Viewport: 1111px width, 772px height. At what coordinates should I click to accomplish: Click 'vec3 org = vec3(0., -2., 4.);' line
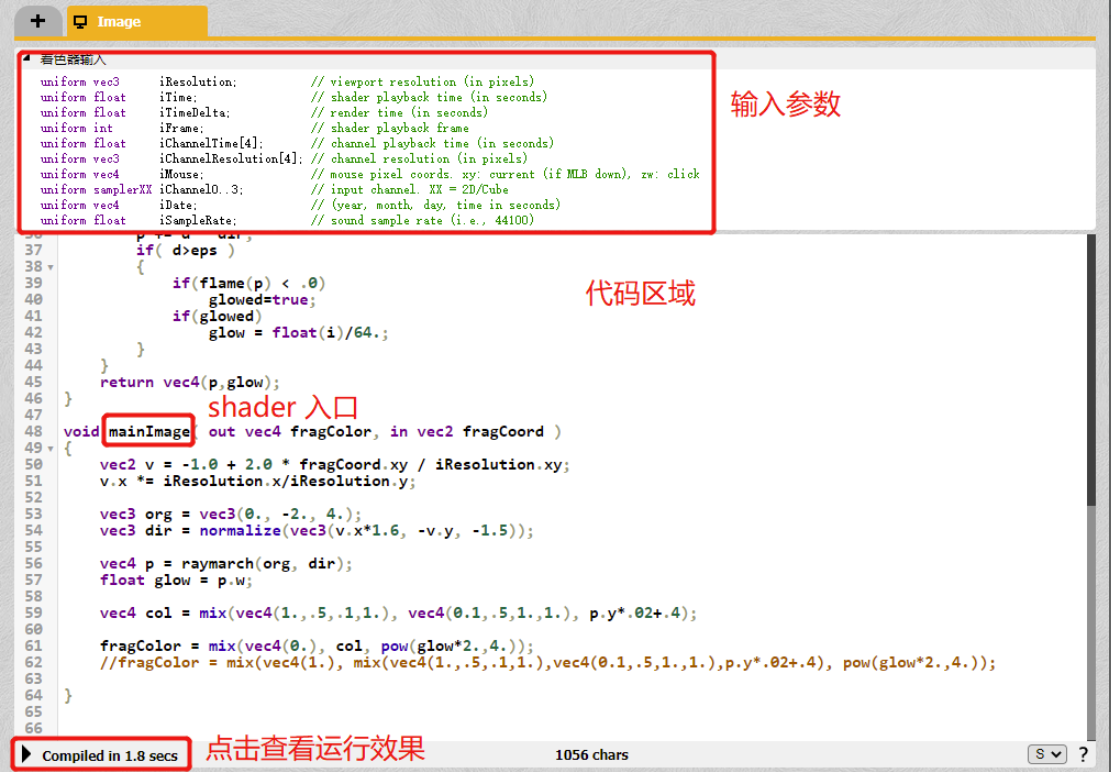tap(230, 514)
